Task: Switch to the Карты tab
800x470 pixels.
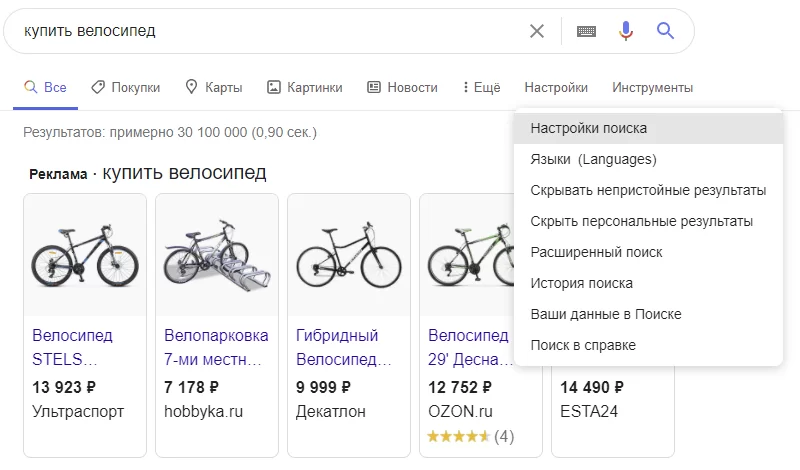Action: pos(213,88)
